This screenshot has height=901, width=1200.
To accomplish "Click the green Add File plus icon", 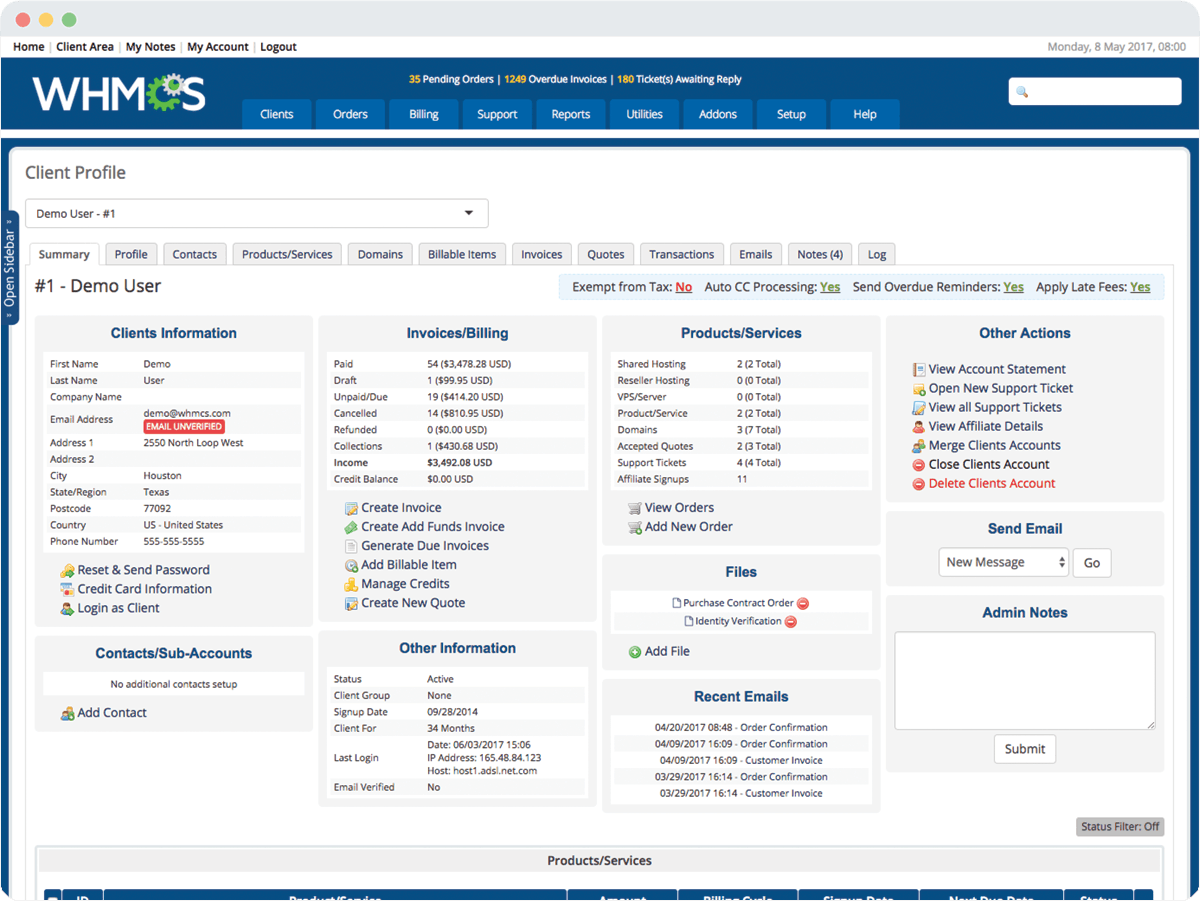I will point(635,652).
